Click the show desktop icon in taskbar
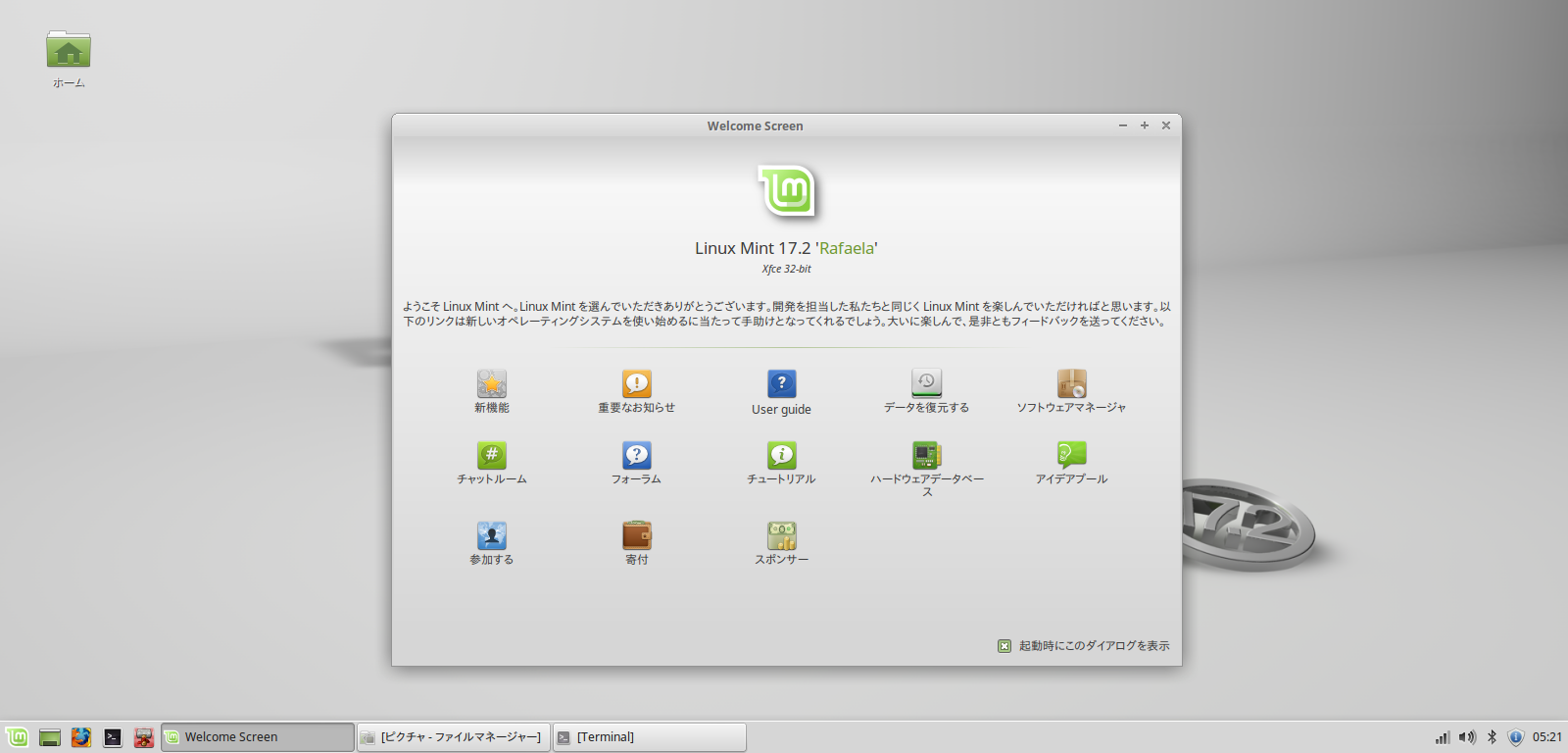 [50, 737]
